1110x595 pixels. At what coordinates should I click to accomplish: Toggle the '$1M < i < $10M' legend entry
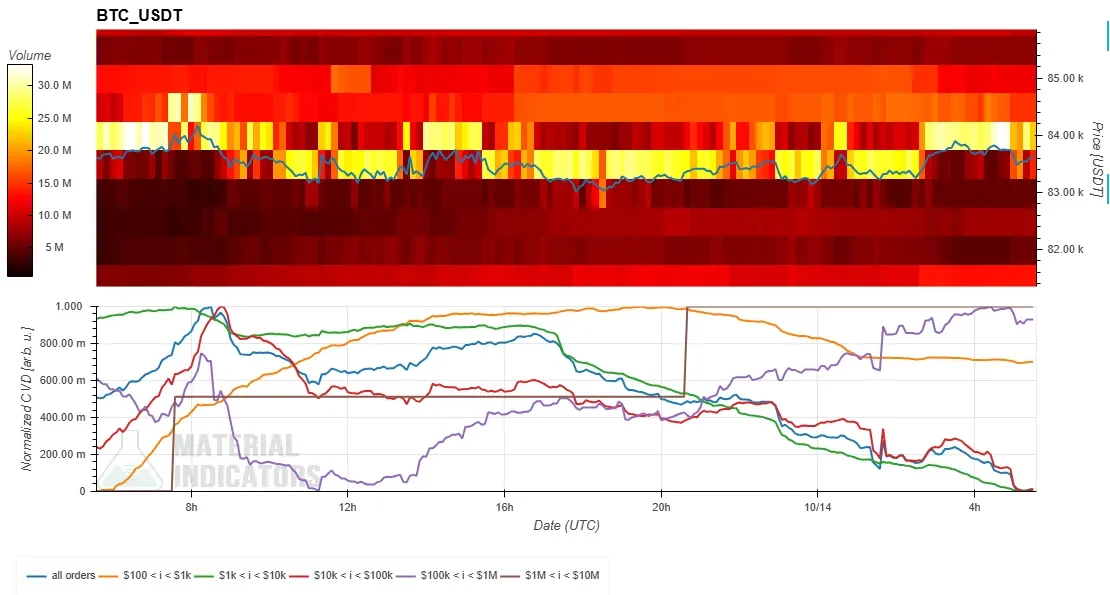550,575
